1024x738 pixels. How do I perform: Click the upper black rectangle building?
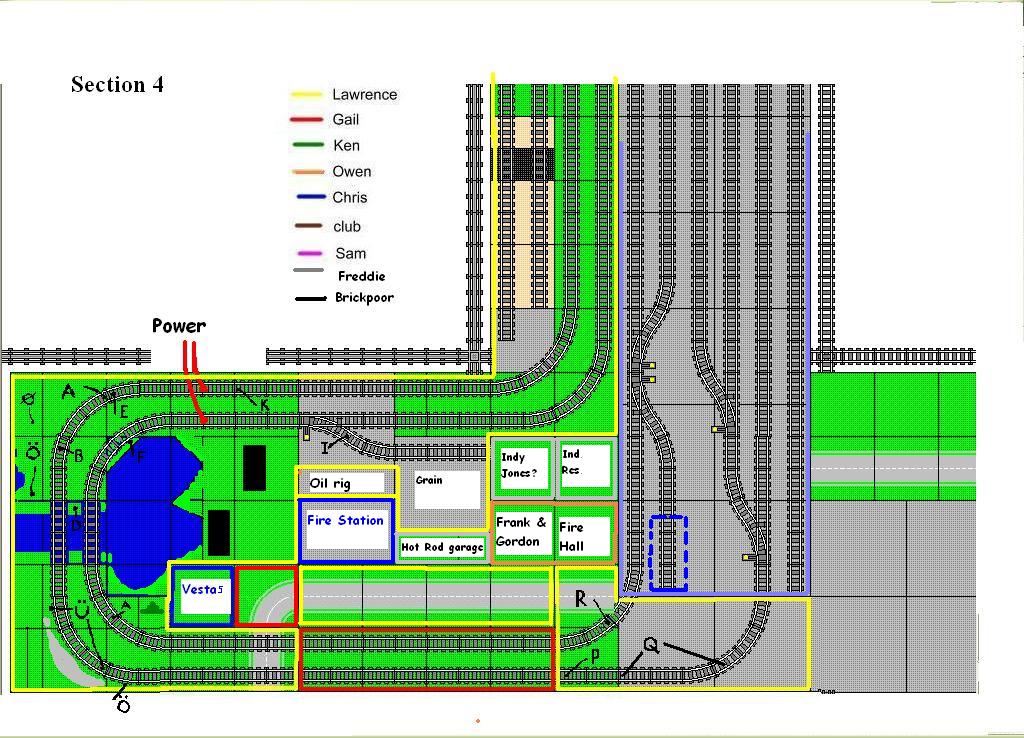click(254, 468)
